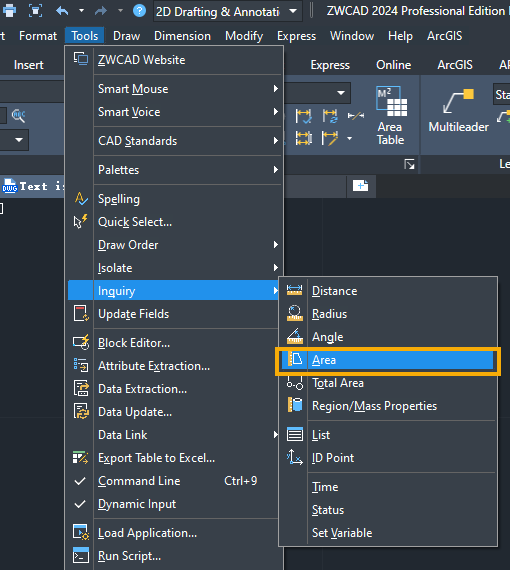Open the Express menu in menu bar

[296, 36]
